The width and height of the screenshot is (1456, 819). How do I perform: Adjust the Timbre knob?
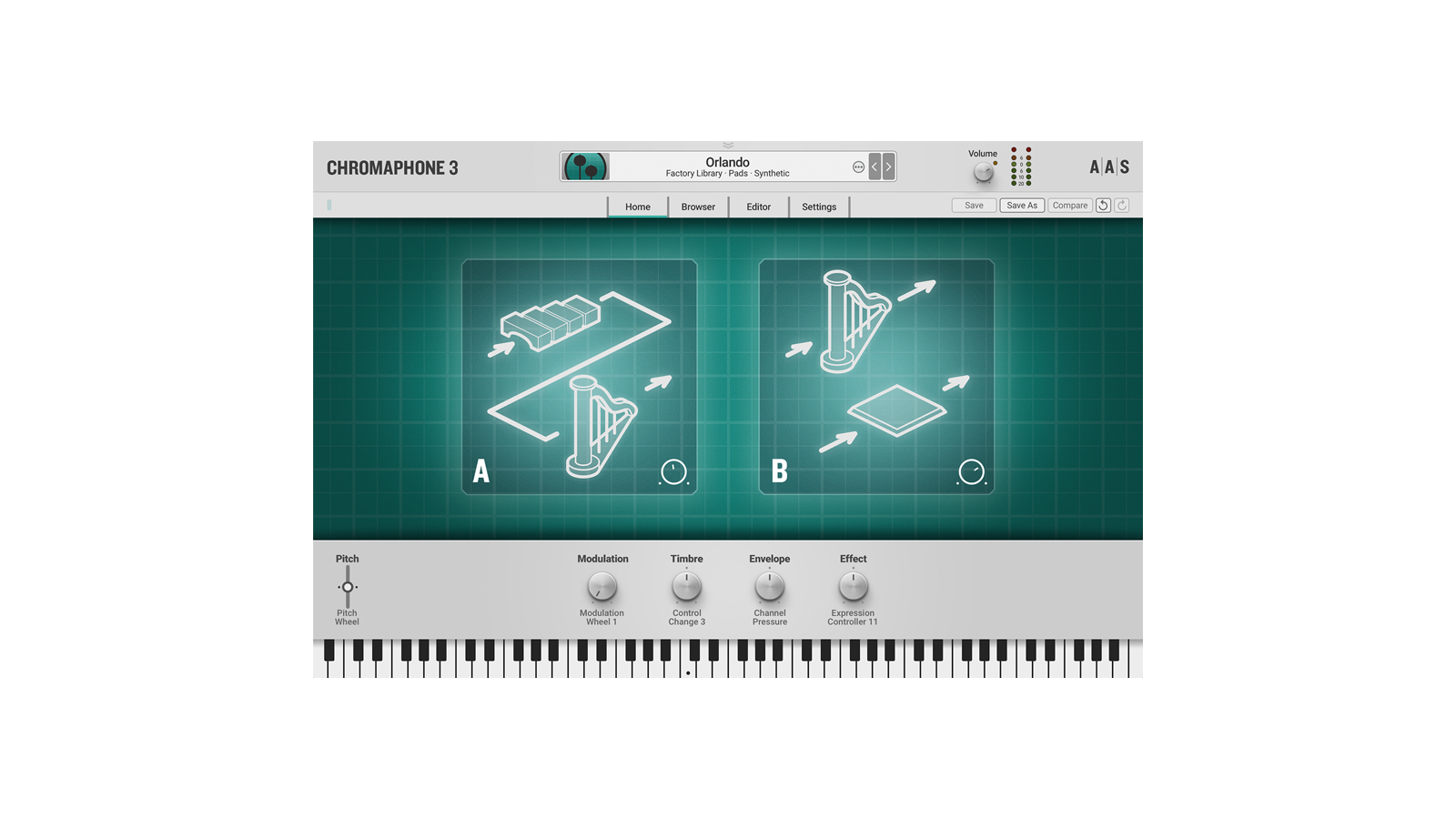point(687,587)
